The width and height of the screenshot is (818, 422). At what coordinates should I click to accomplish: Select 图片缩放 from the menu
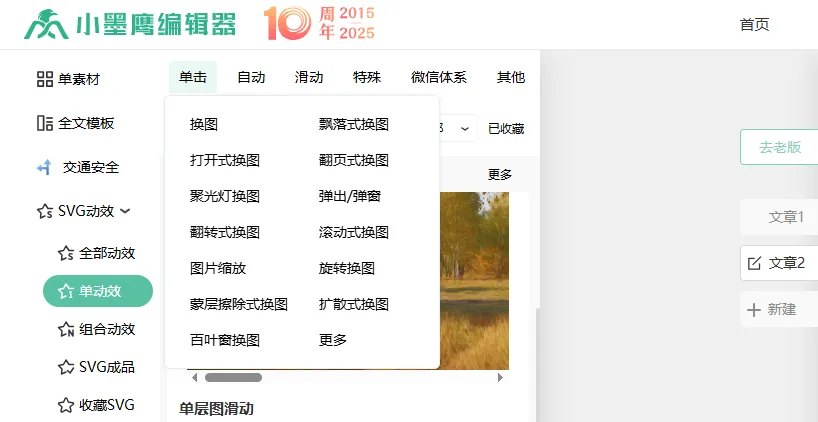tap(218, 268)
